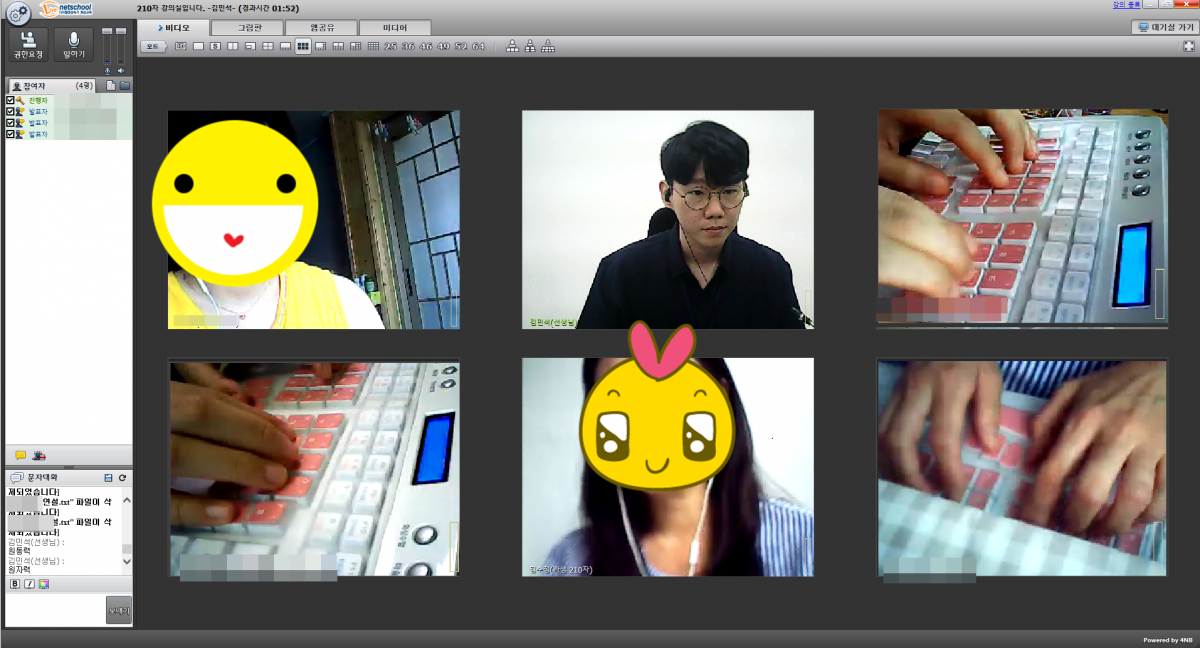Image resolution: width=1200 pixels, height=648 pixels.
Task: Click the 강의 종료 link
Action: pos(1126,5)
